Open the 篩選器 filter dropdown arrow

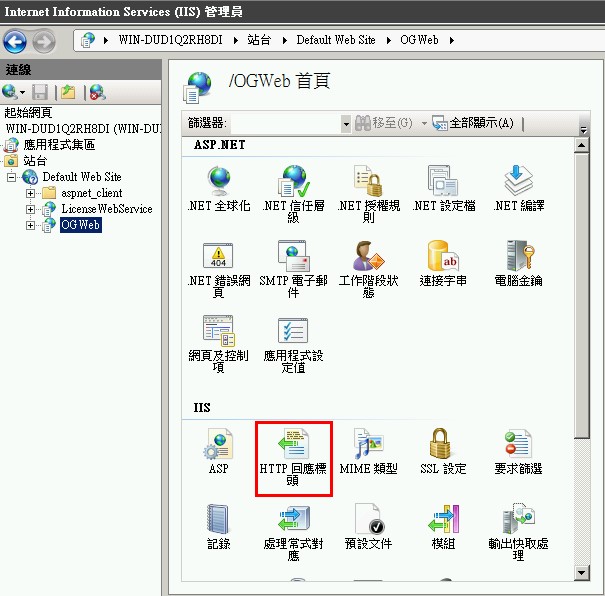click(x=346, y=124)
